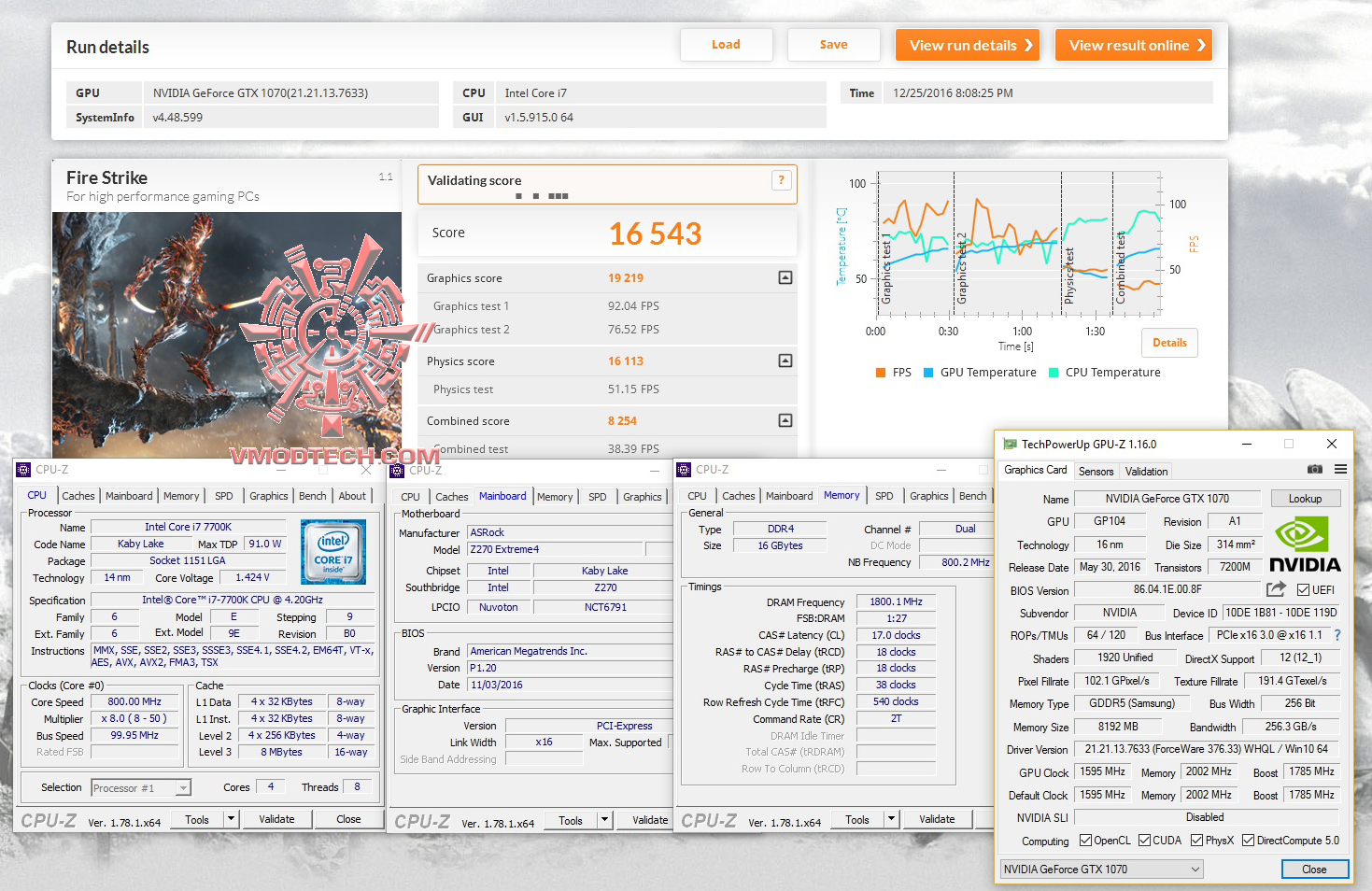Click the BIOS export arrow icon in GPU-Z
1372x891 pixels.
point(1276,589)
